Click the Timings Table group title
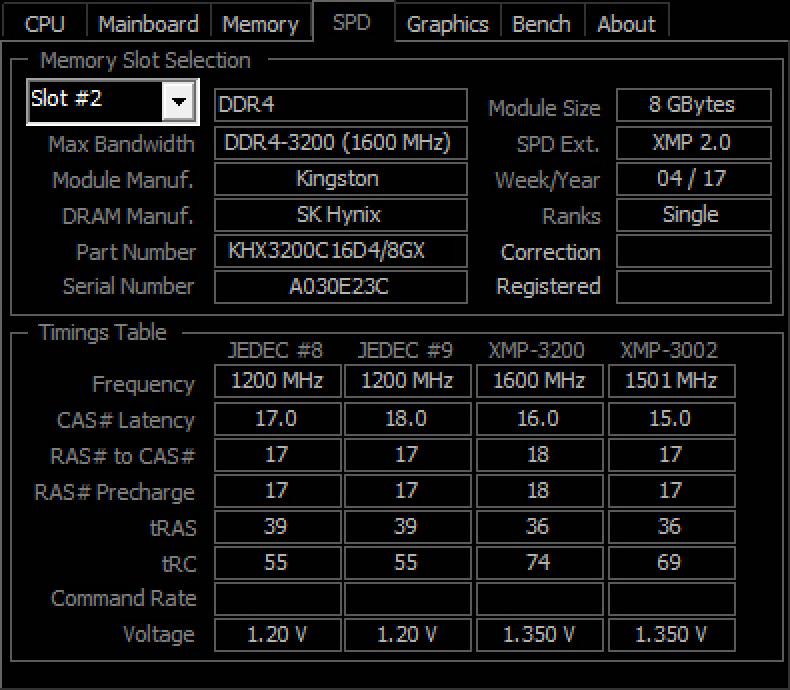The height and width of the screenshot is (690, 790). click(102, 332)
